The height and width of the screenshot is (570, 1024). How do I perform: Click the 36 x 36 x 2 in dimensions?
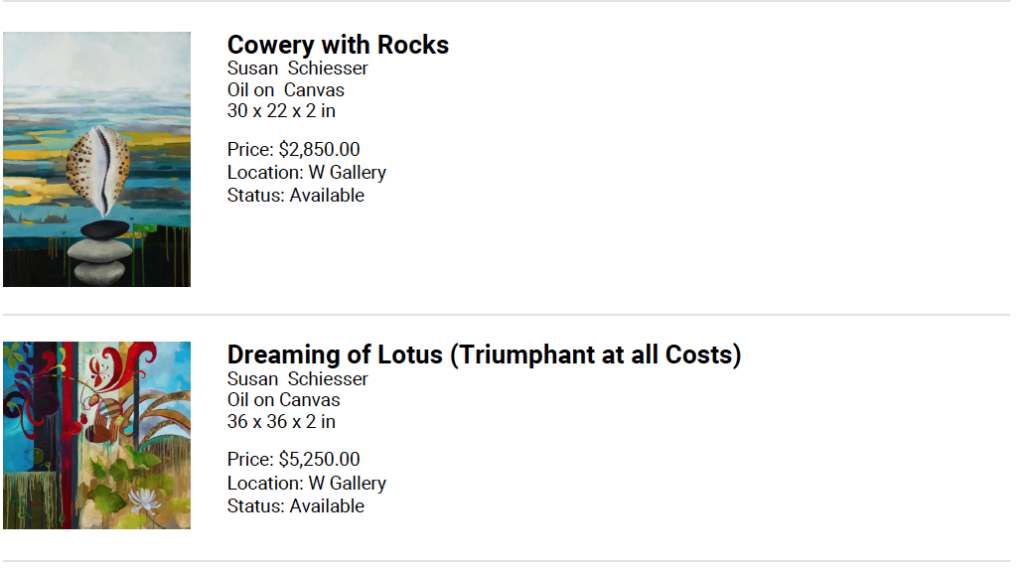[x=281, y=422]
